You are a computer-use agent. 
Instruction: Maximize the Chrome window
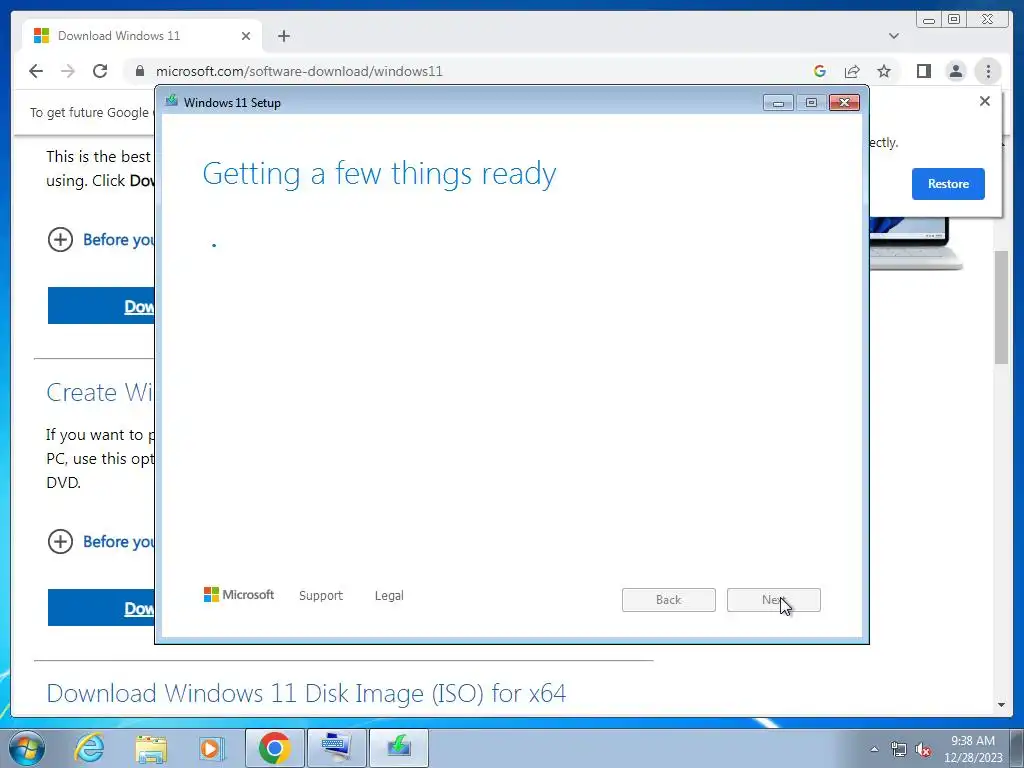pos(954,20)
